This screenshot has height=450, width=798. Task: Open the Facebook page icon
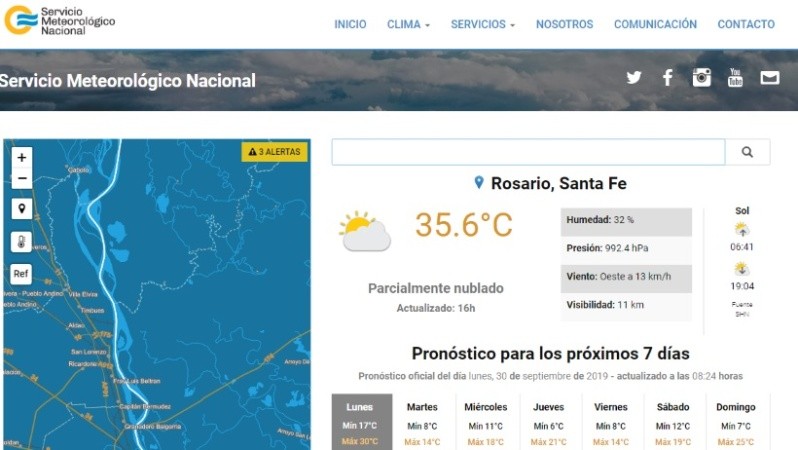pos(667,78)
